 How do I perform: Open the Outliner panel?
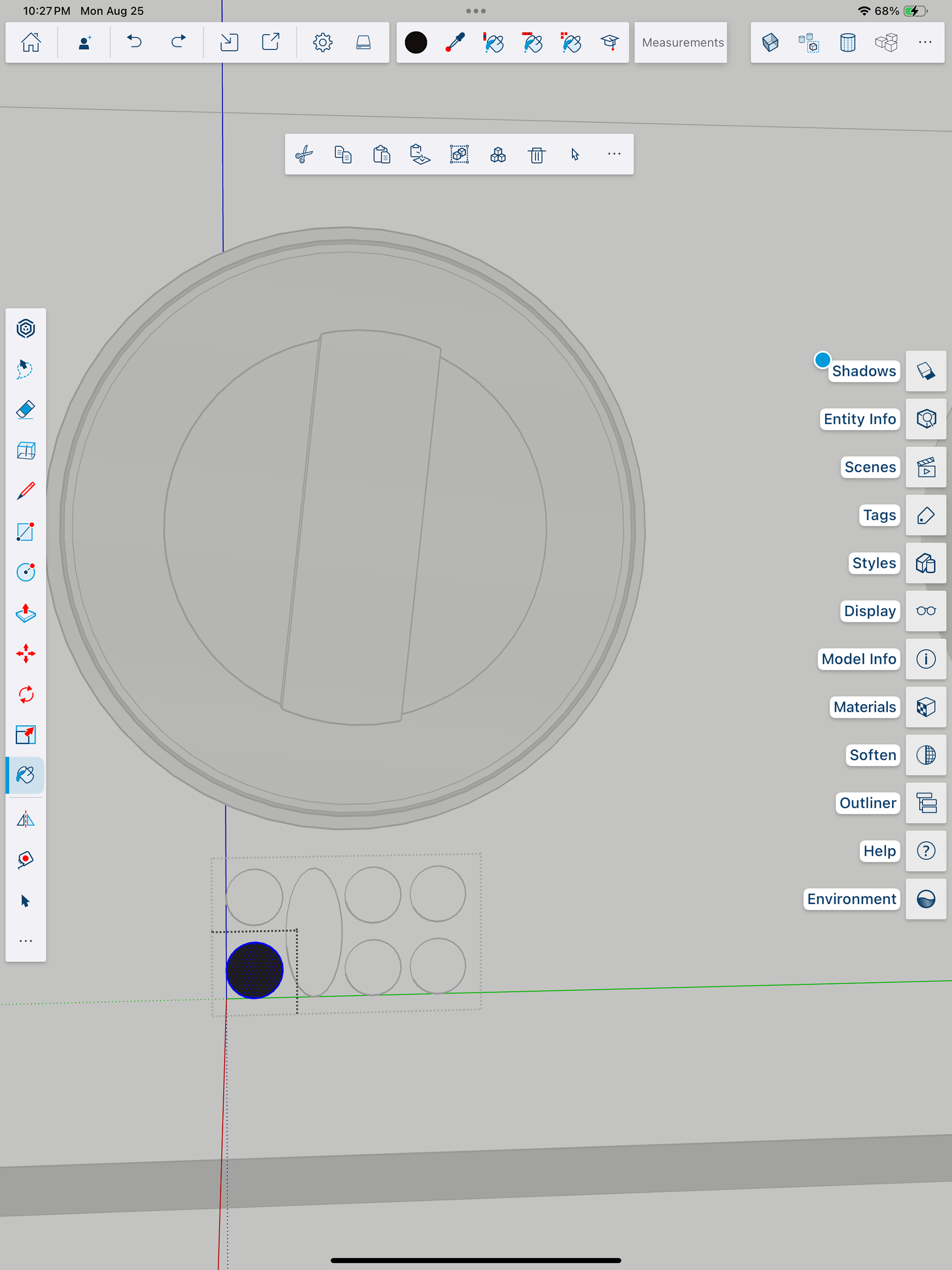coord(926,803)
